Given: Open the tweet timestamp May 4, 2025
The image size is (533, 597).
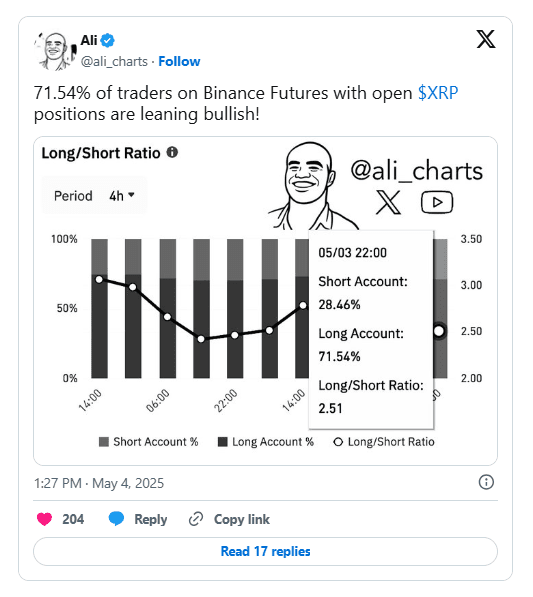Looking at the screenshot, I should tap(99, 483).
